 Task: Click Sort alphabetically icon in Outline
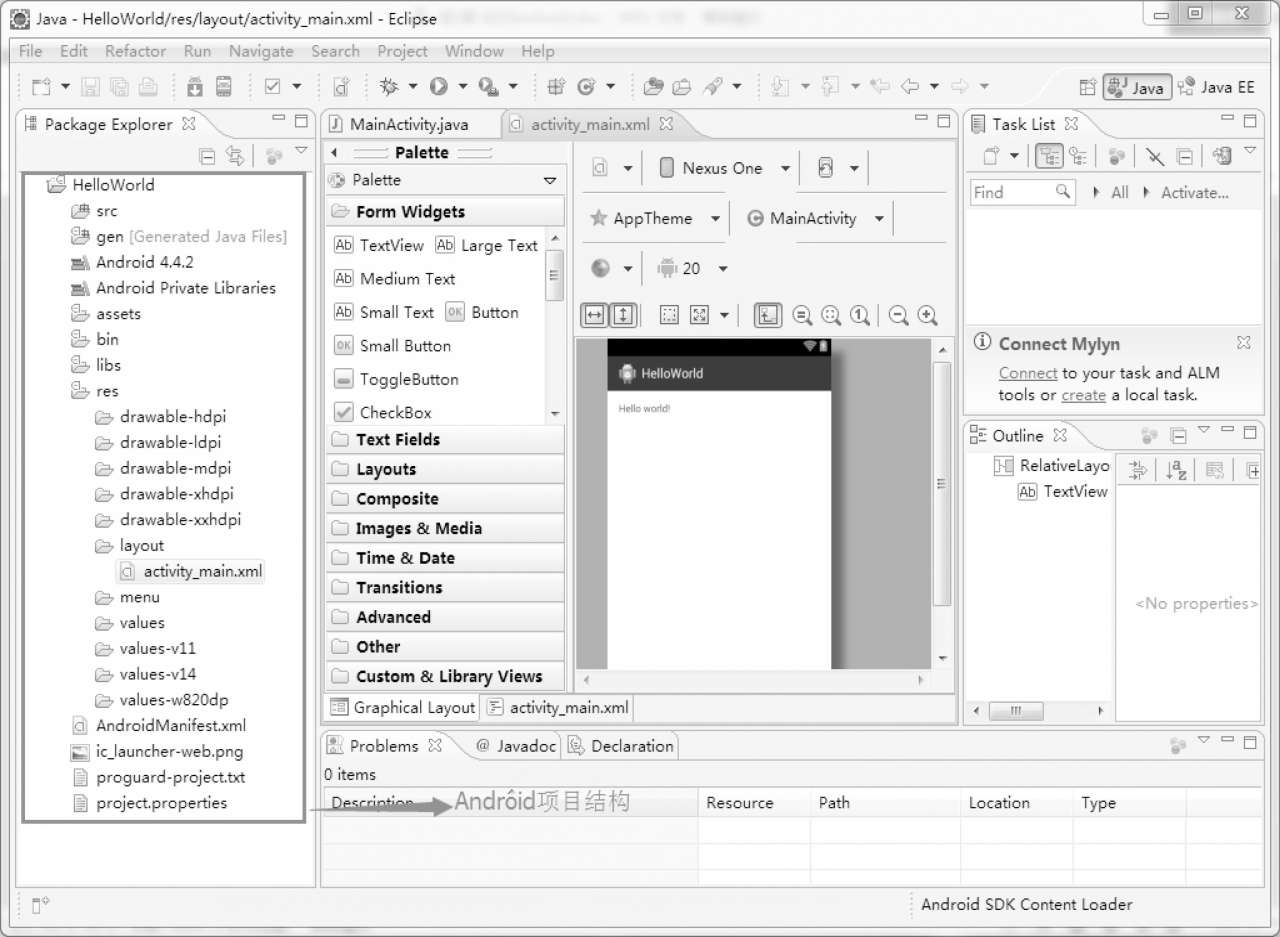pos(1177,470)
